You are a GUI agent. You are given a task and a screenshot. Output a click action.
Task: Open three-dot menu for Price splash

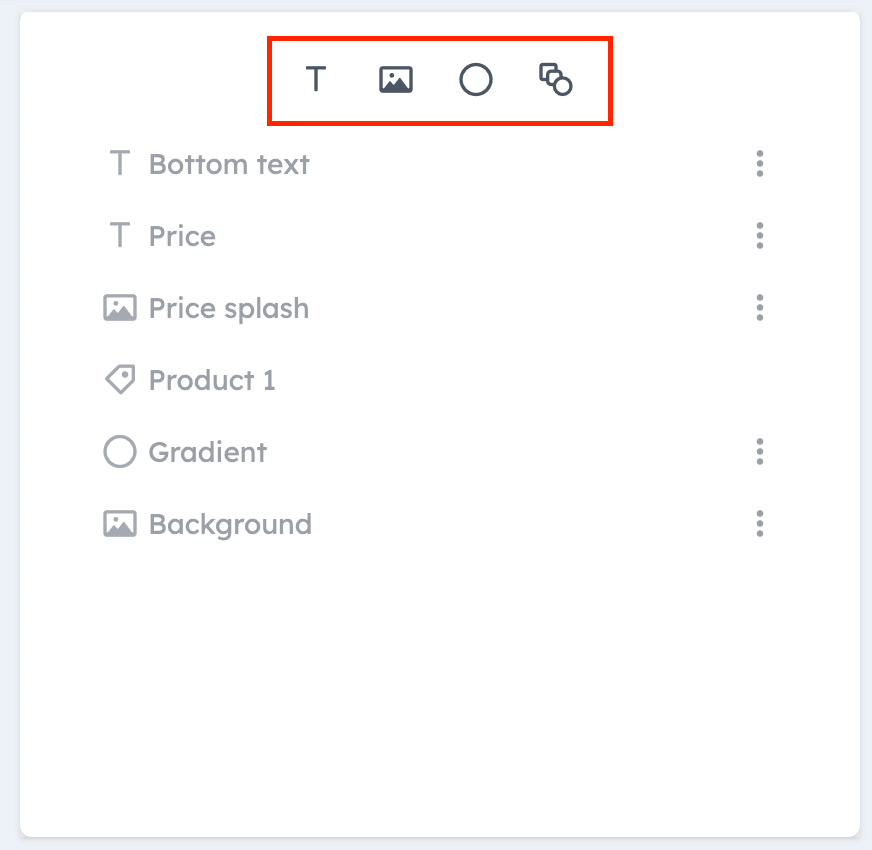760,308
